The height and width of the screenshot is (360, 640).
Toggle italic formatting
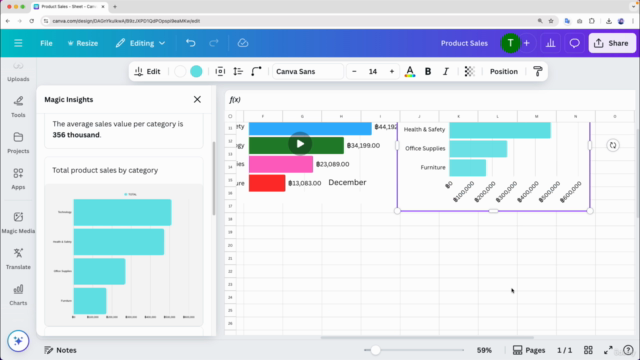(446, 71)
